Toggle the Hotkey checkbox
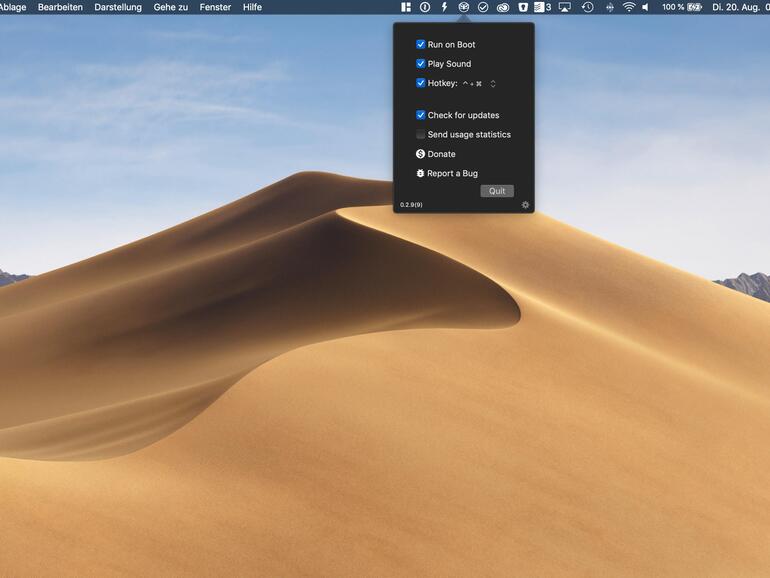This screenshot has width=770, height=578. click(x=421, y=84)
